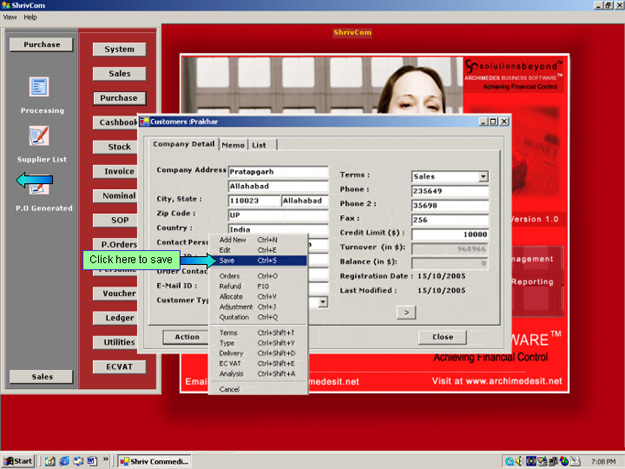Screen dimensions: 625x469
Task: Switch to the Memo tab
Action: click(x=233, y=145)
